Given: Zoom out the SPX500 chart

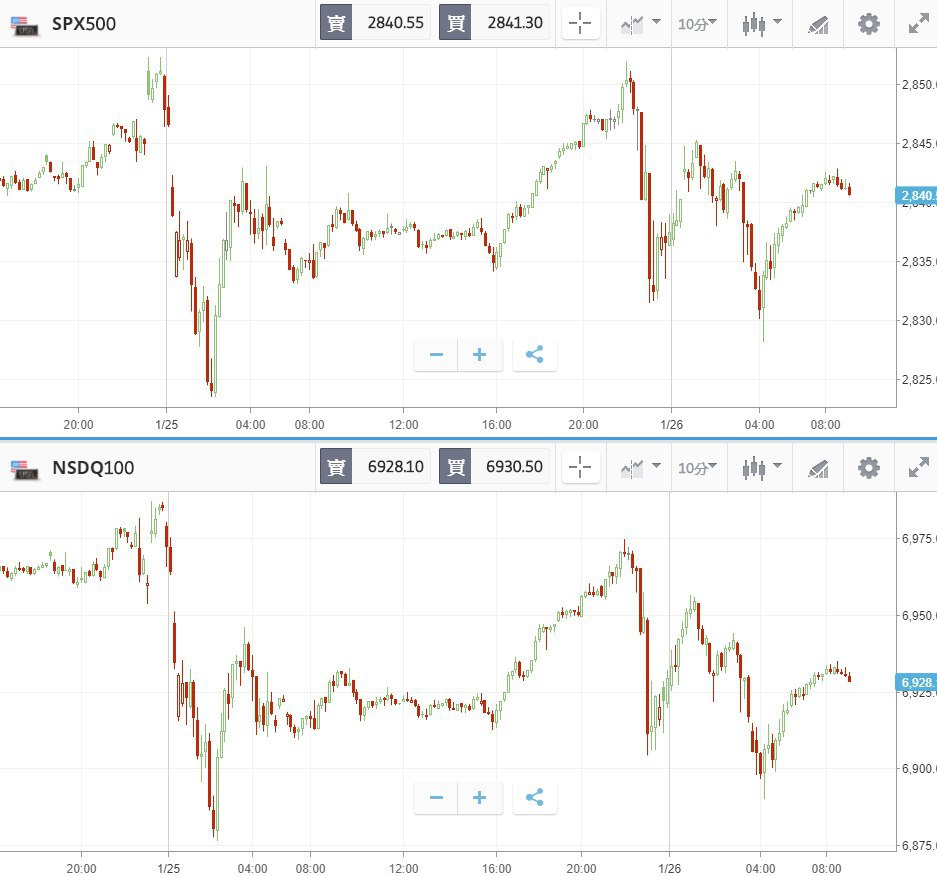Looking at the screenshot, I should coord(436,355).
